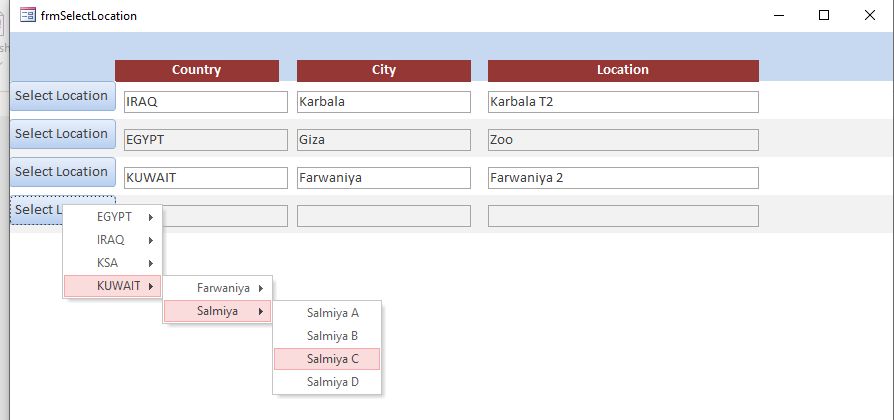Image resolution: width=894 pixels, height=420 pixels.
Task: Maximize the frmSelectLocation window
Action: [824, 15]
